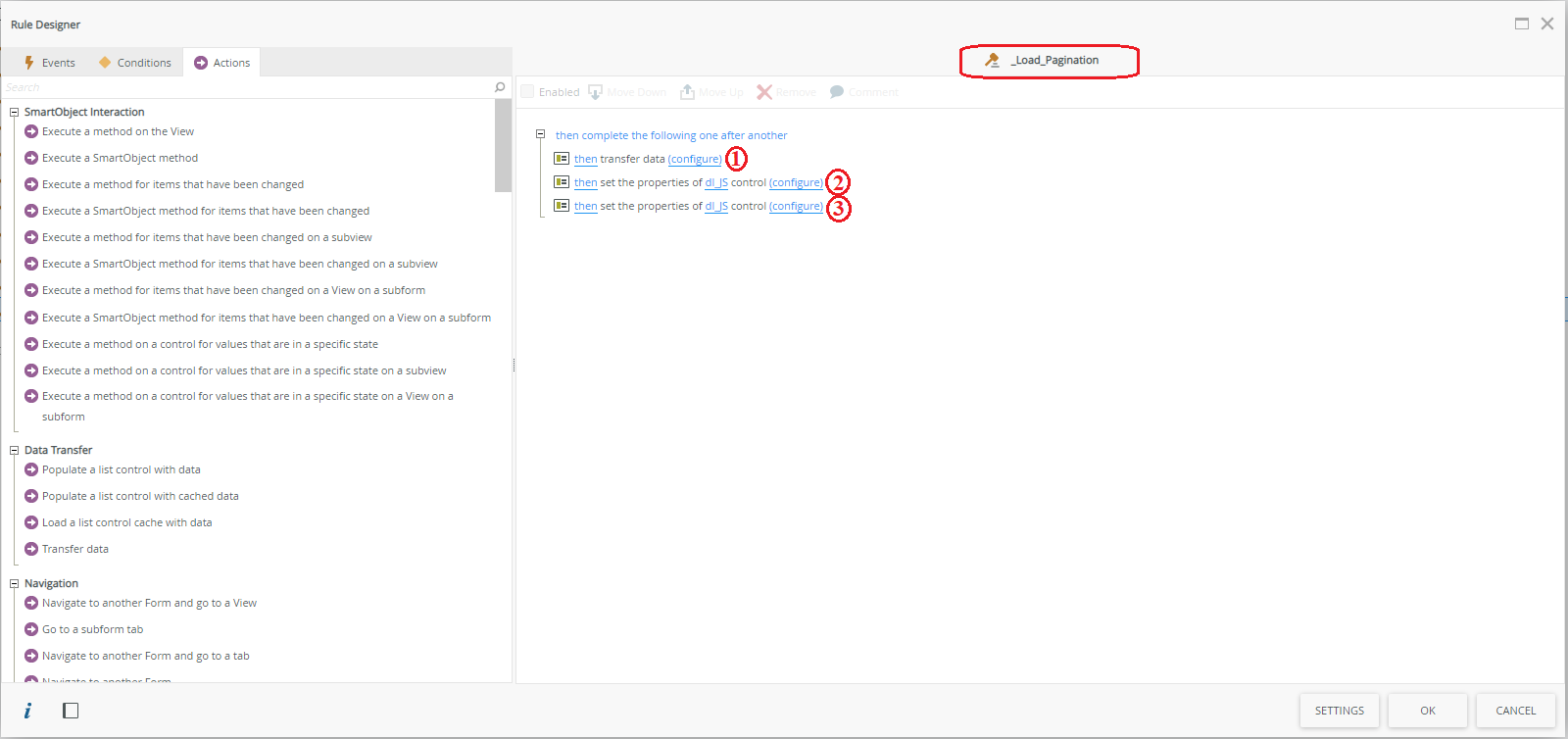Click the info icon at bottom left

(27, 711)
